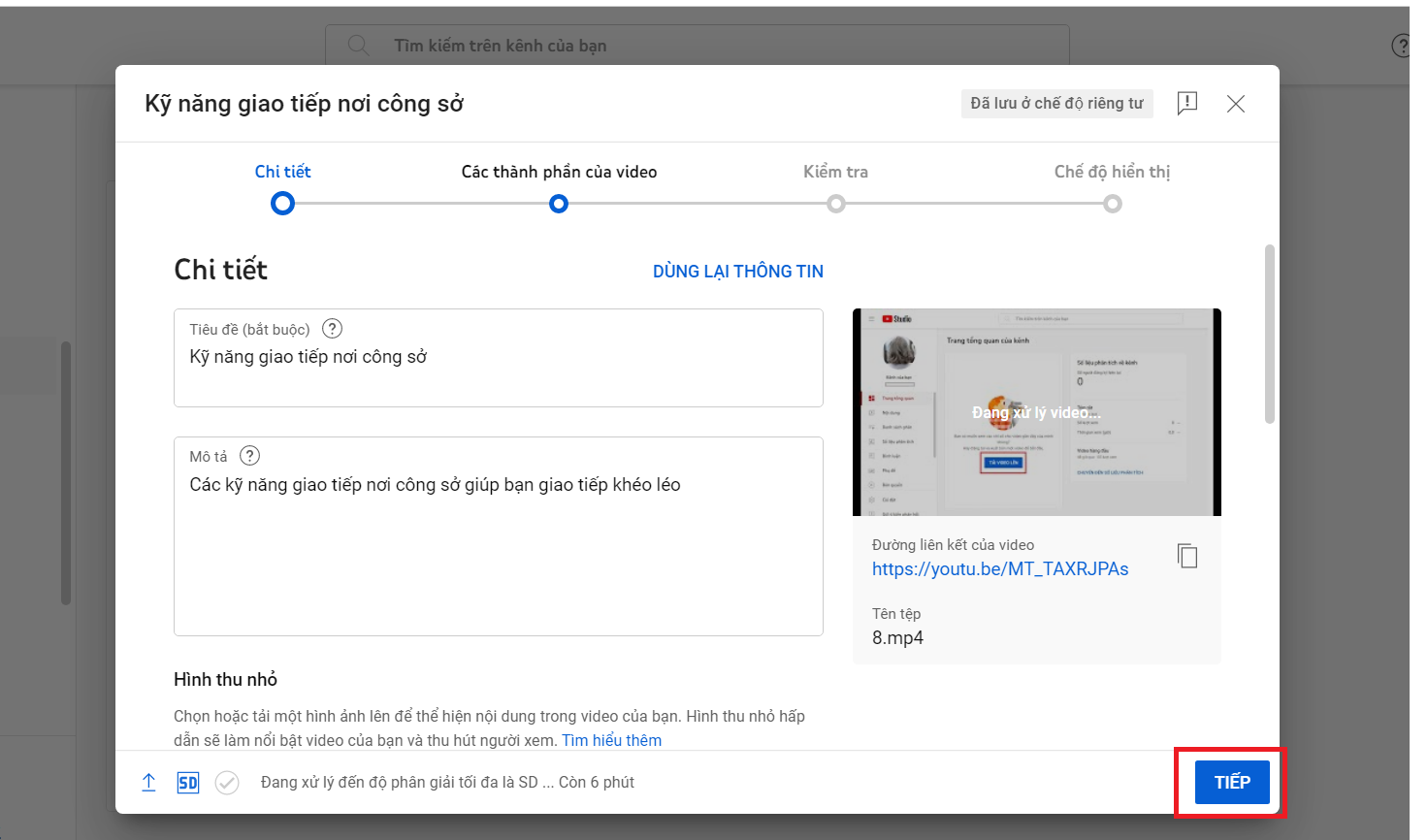Click the TIẾP button
This screenshot has height=840, width=1428.
[x=1230, y=782]
